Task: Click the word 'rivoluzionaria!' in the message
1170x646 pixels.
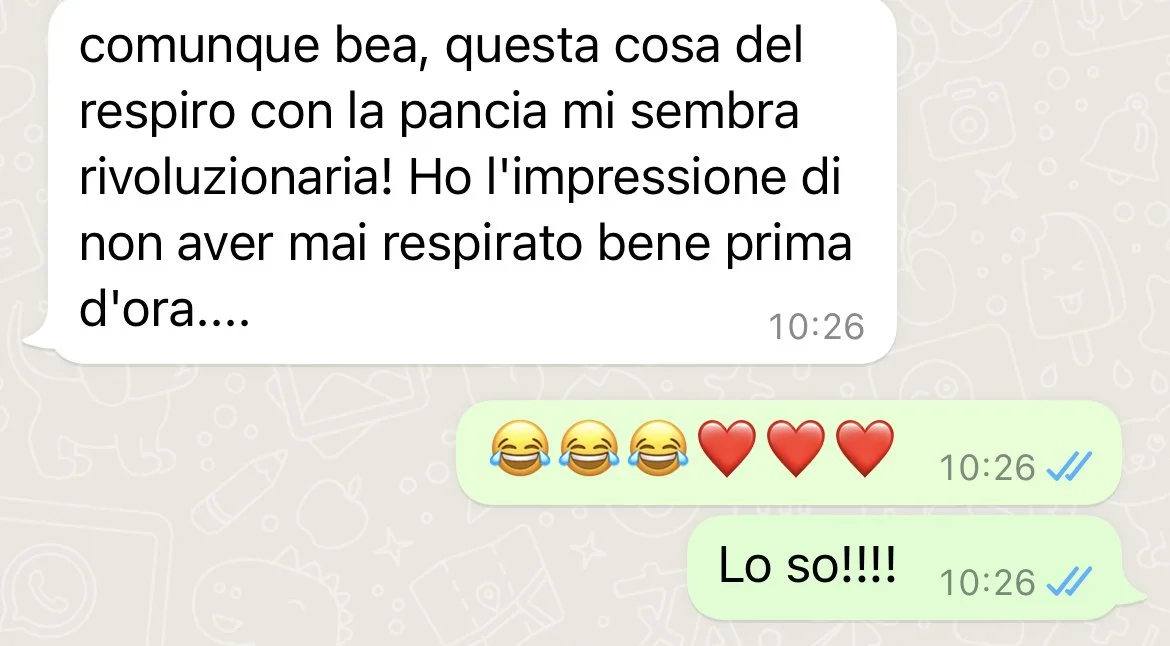Action: point(235,178)
